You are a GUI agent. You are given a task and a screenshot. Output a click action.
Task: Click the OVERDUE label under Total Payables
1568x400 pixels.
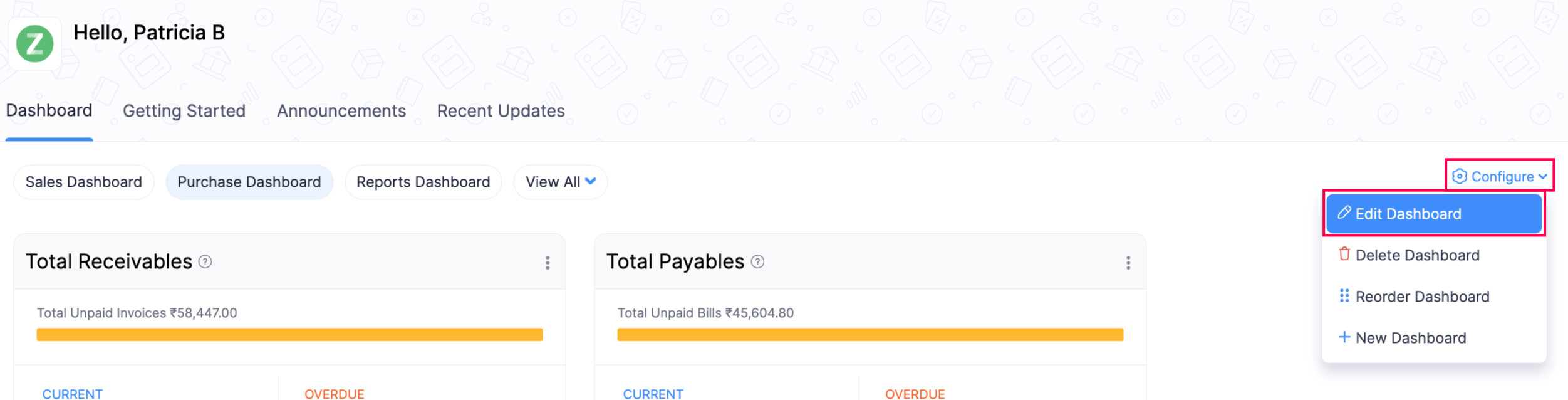915,394
